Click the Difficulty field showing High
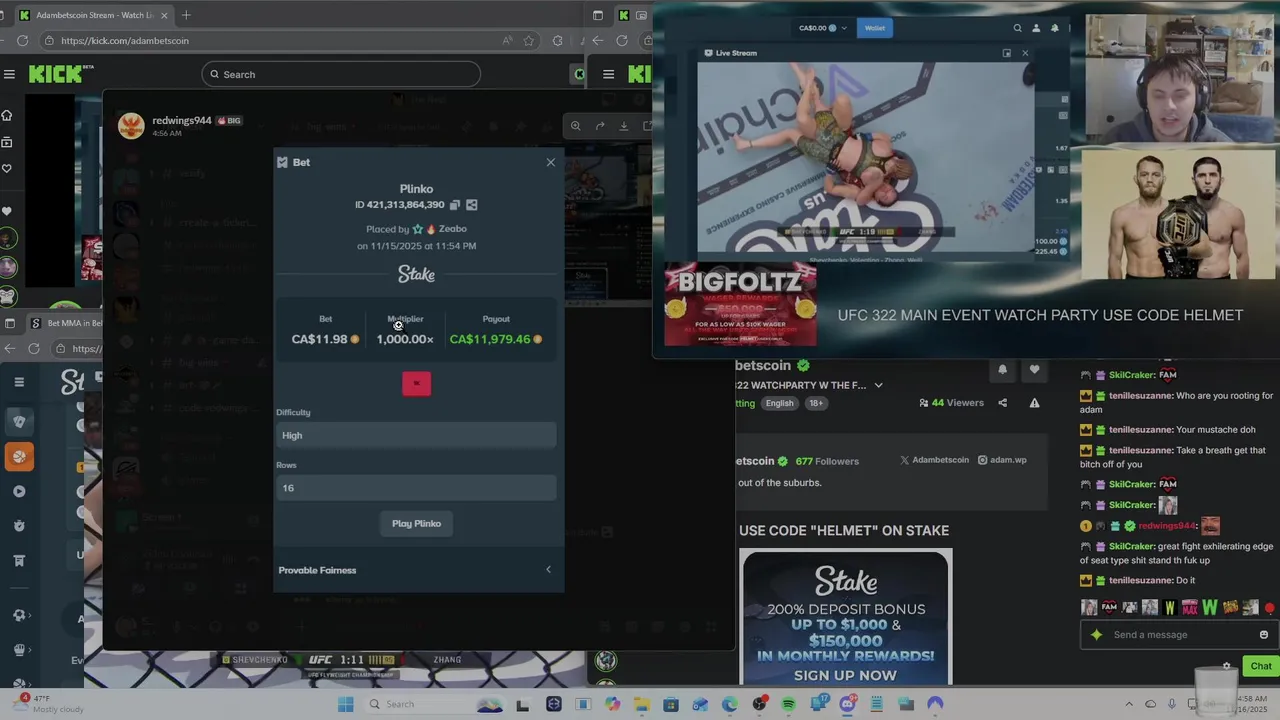 coord(416,435)
